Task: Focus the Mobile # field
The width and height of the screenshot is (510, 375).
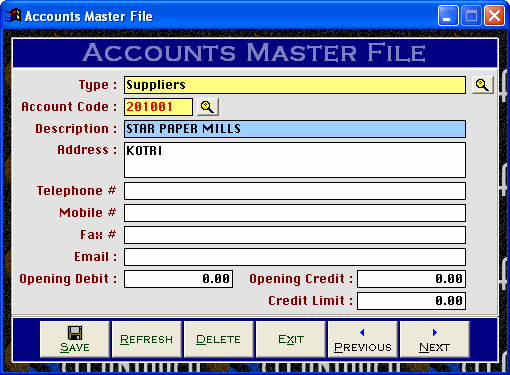Action: (x=295, y=213)
